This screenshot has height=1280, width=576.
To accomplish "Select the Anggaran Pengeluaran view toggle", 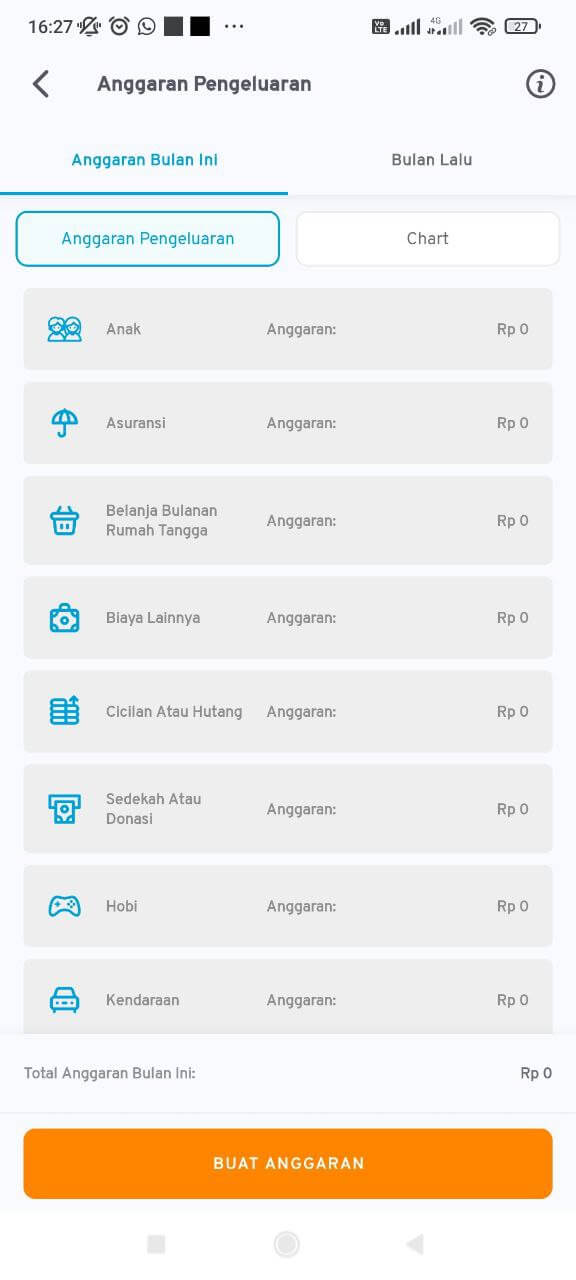I will [147, 238].
